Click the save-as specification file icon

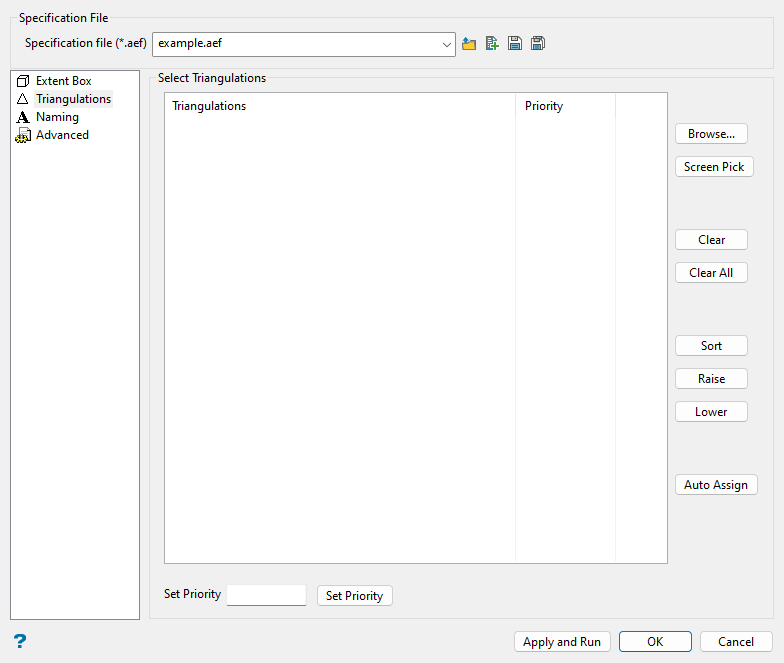coord(538,44)
